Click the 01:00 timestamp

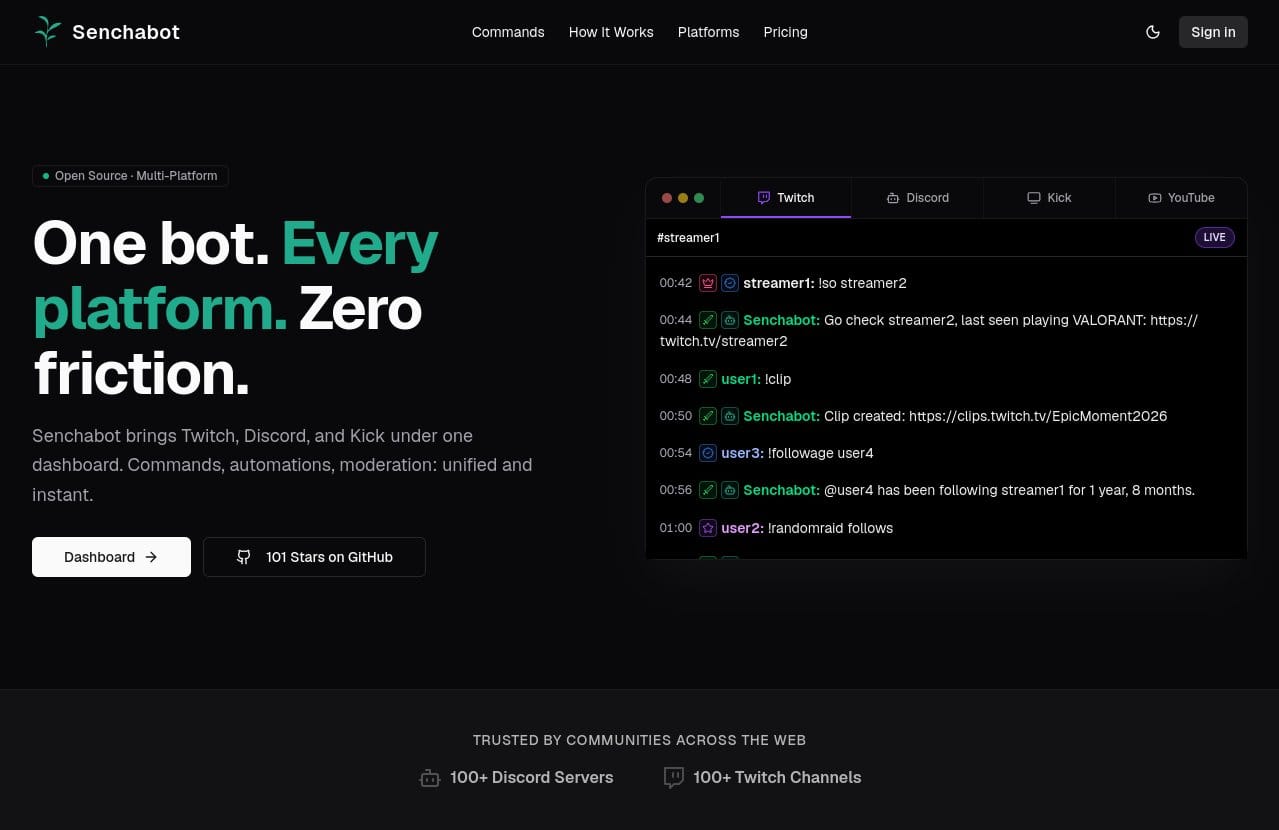(x=676, y=528)
